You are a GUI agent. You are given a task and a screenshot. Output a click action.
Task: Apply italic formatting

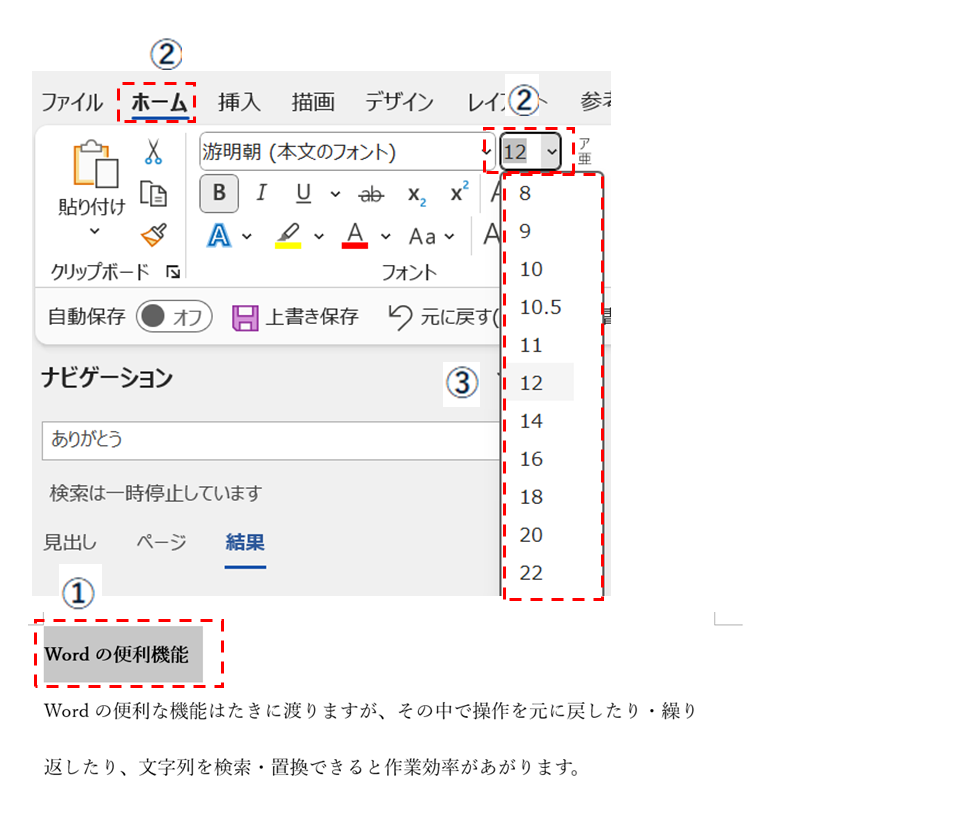pyautogui.click(x=261, y=194)
